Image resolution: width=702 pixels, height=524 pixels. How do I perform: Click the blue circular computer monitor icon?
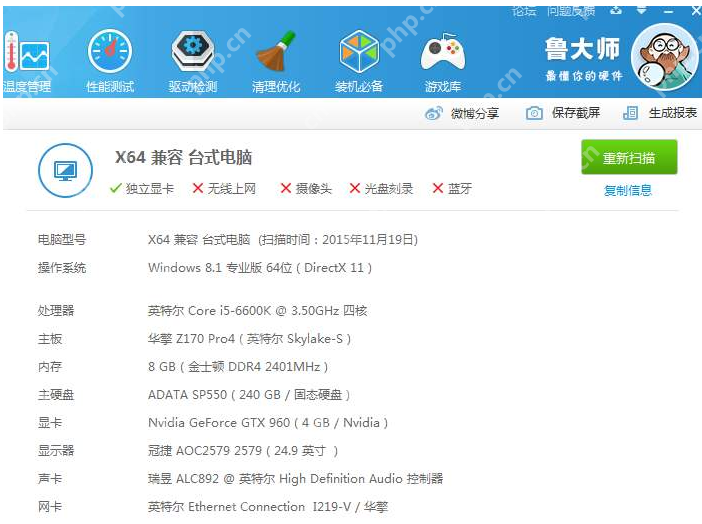click(65, 170)
